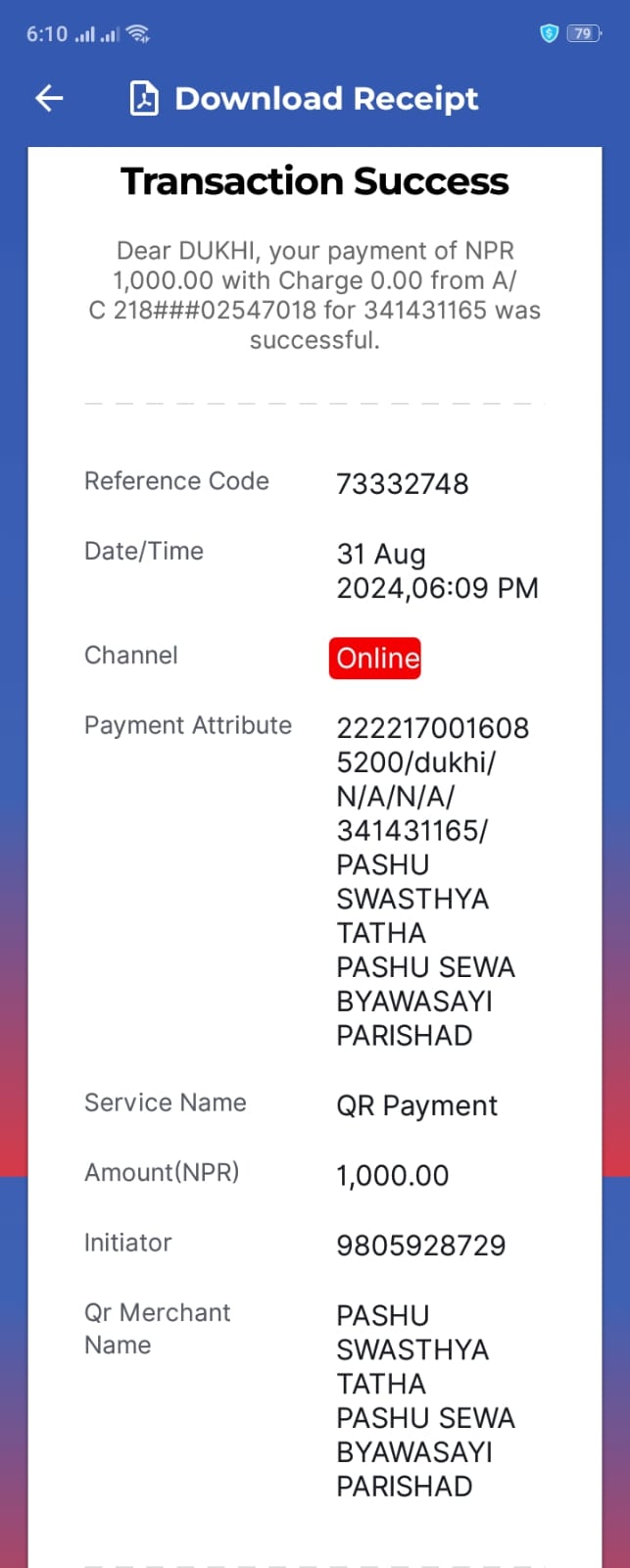The height and width of the screenshot is (1568, 630).
Task: Tap the first cellular signal icon
Action: (85, 34)
